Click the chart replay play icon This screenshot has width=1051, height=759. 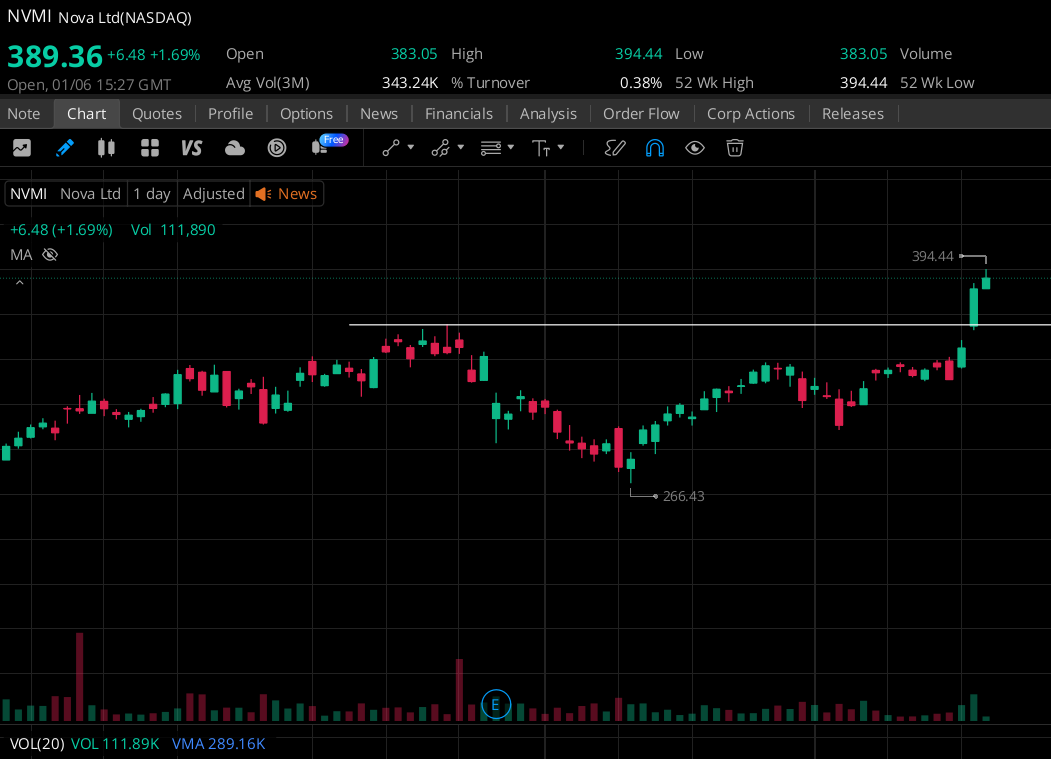(x=277, y=147)
